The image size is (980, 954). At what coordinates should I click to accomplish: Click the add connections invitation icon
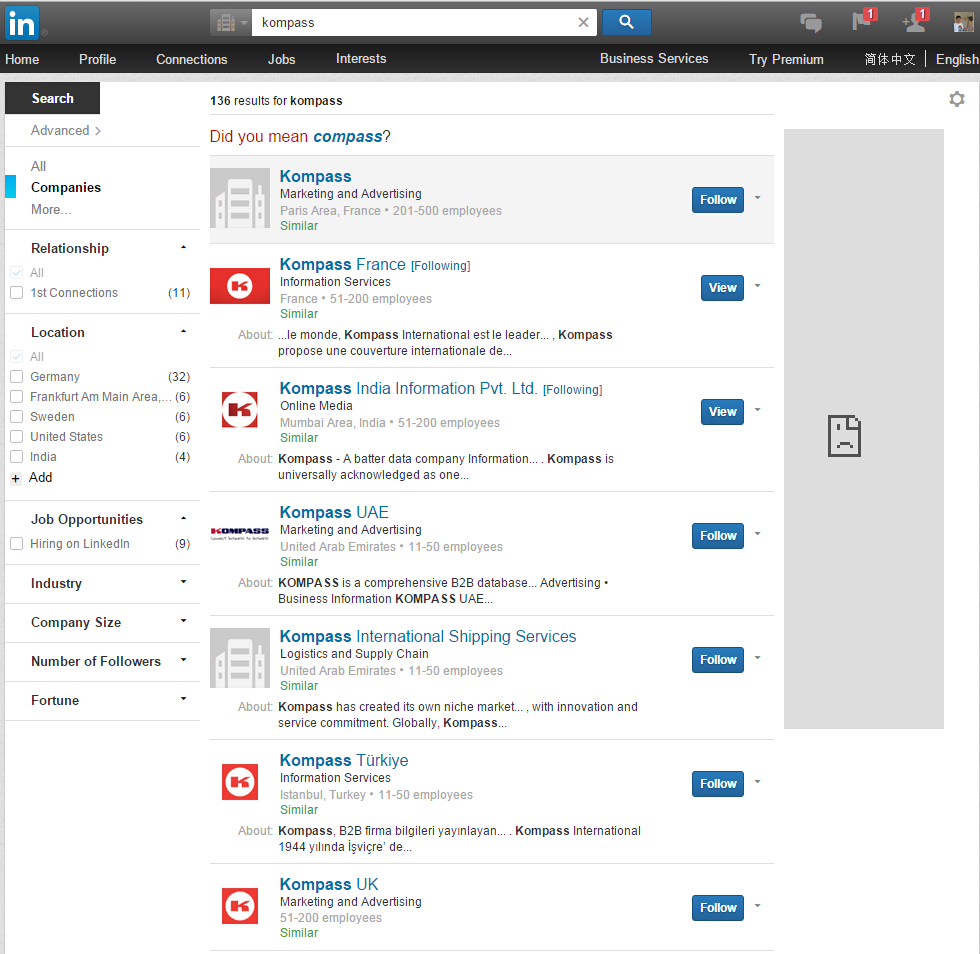coord(914,23)
